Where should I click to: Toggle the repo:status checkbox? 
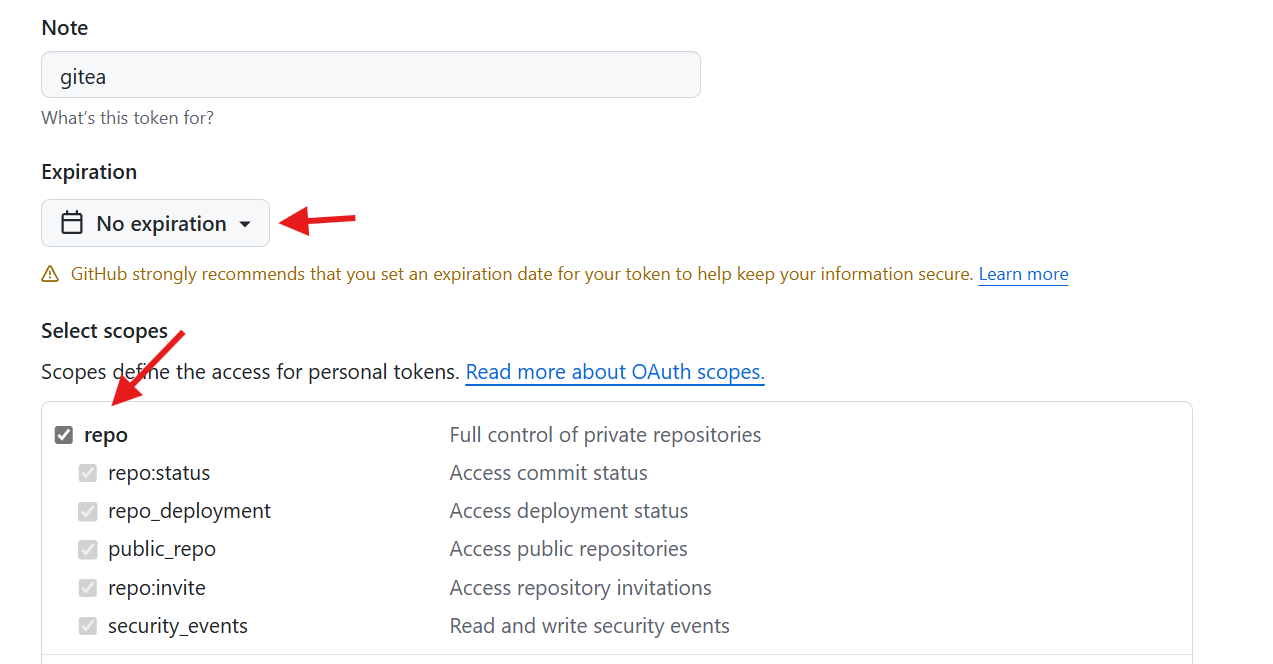click(x=88, y=473)
